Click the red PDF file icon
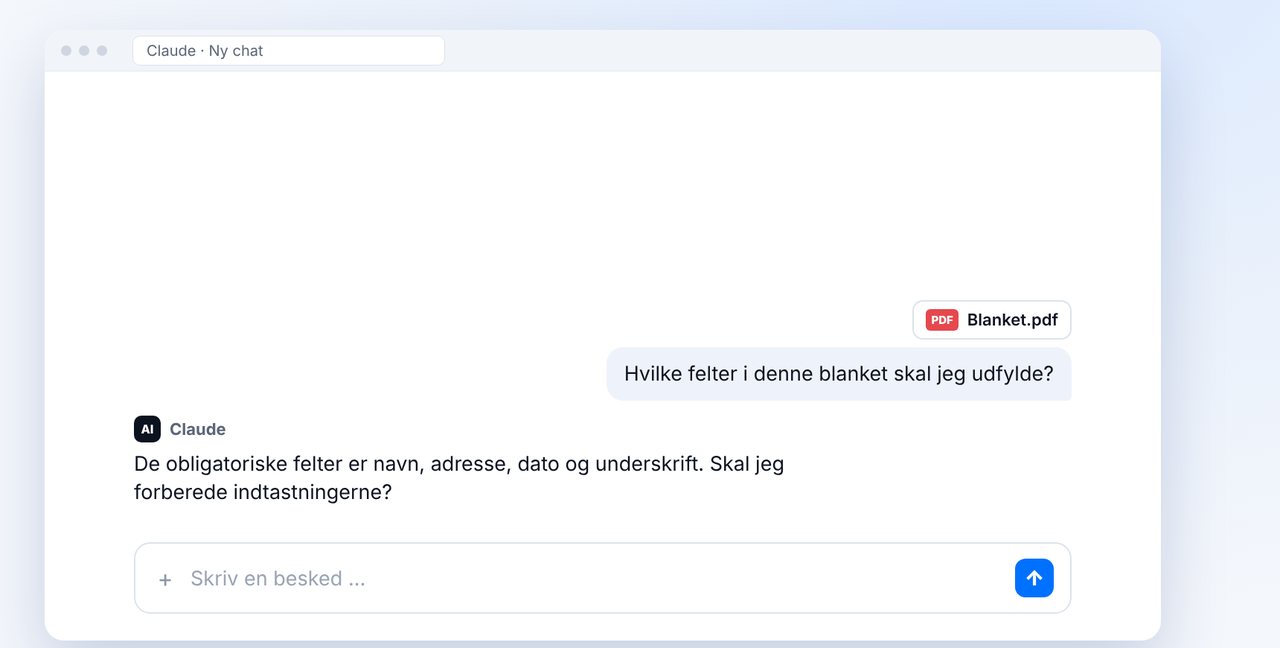 [942, 320]
